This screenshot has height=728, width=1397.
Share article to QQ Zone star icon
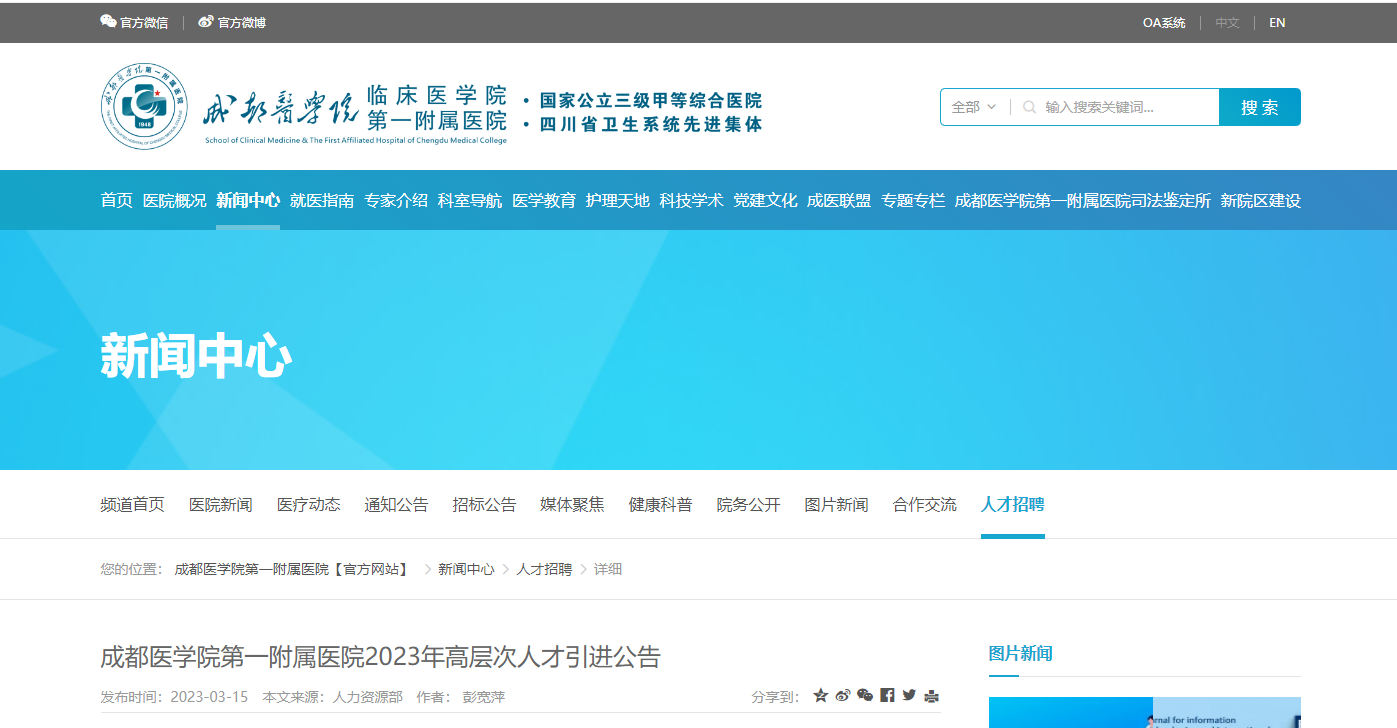coord(820,696)
